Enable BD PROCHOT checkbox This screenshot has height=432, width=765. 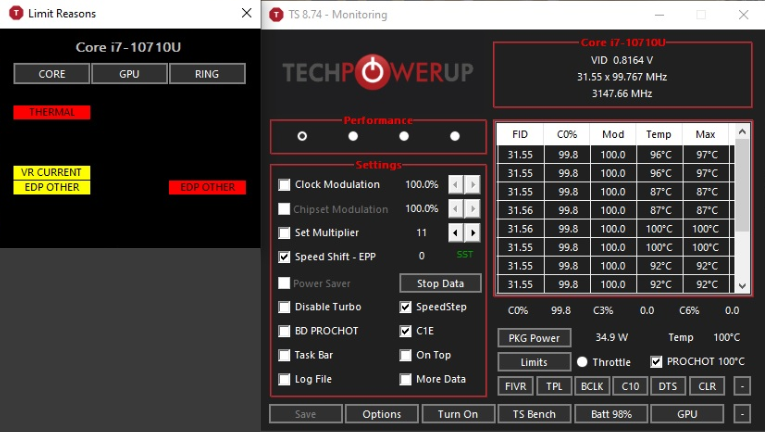click(284, 331)
